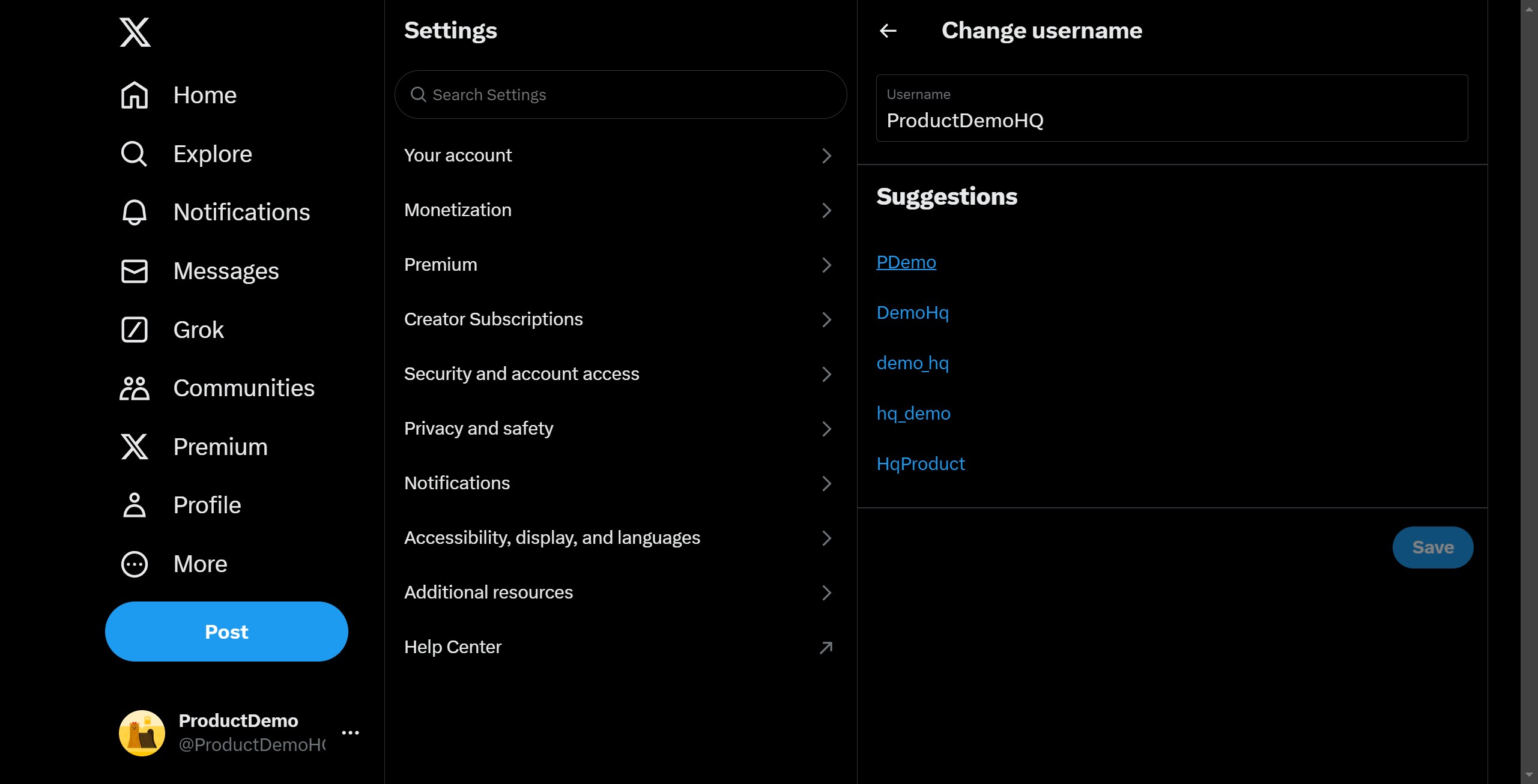Select hq_demo username suggestion
Viewport: 1538px width, 784px height.
[913, 414]
